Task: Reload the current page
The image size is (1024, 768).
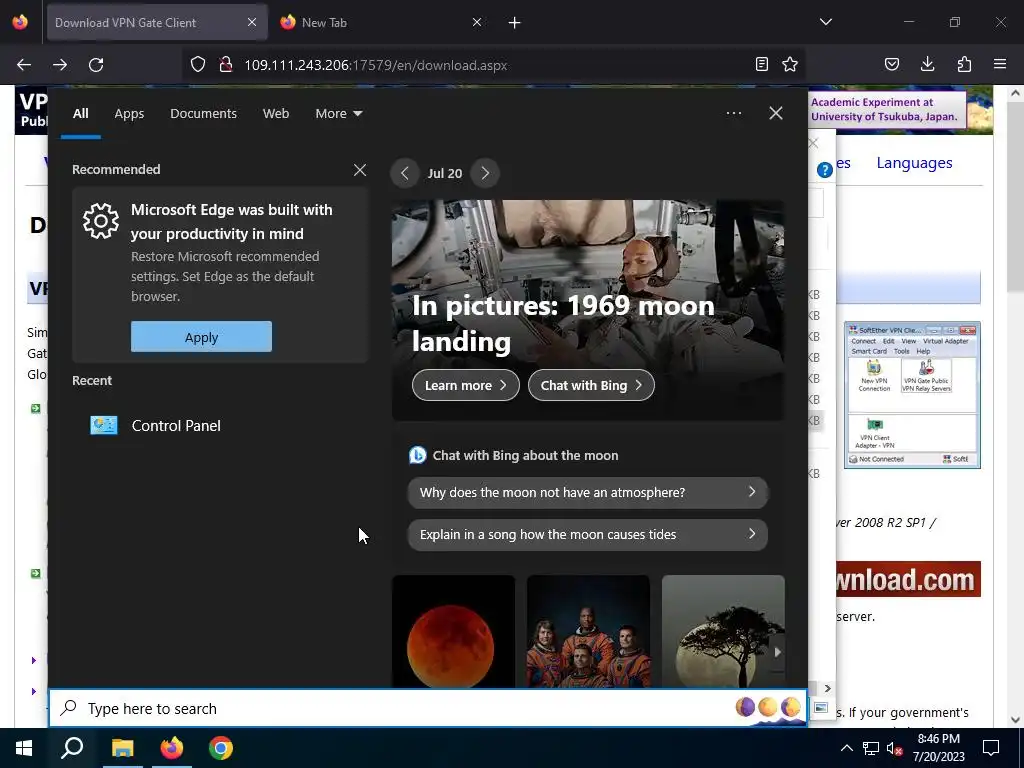Action: coord(96,65)
